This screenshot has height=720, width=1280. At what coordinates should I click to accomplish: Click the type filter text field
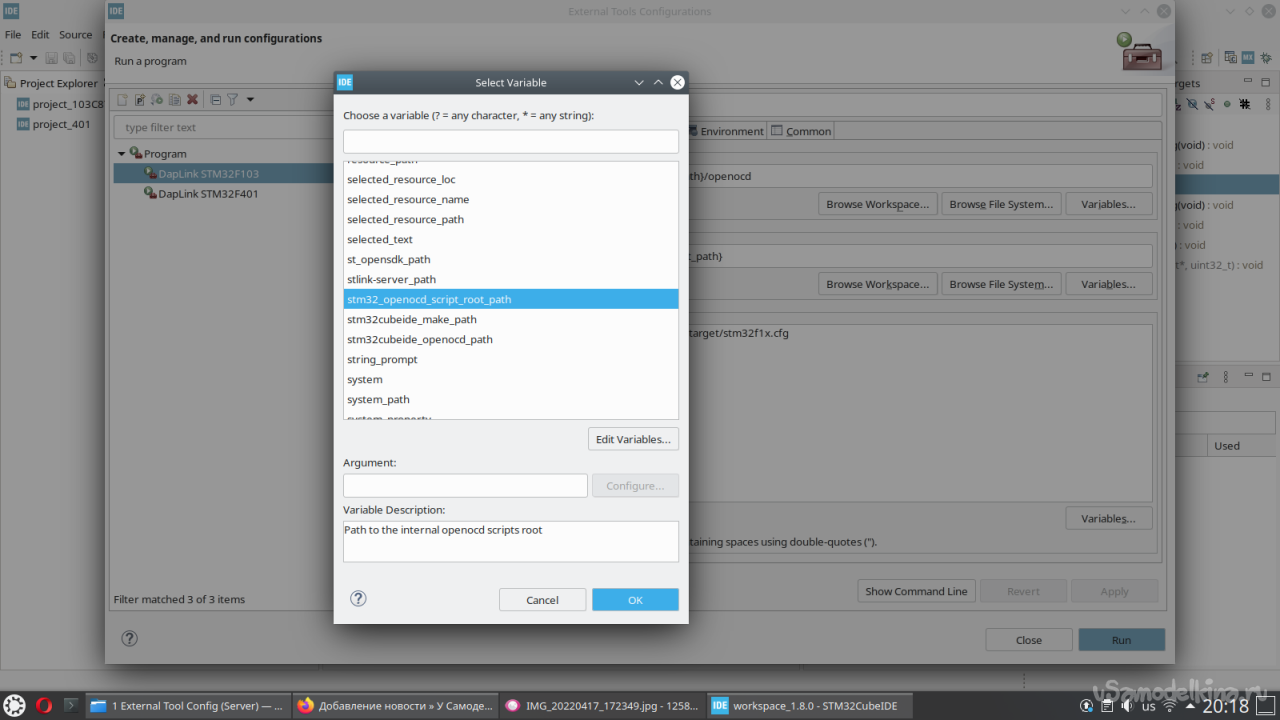(x=223, y=127)
